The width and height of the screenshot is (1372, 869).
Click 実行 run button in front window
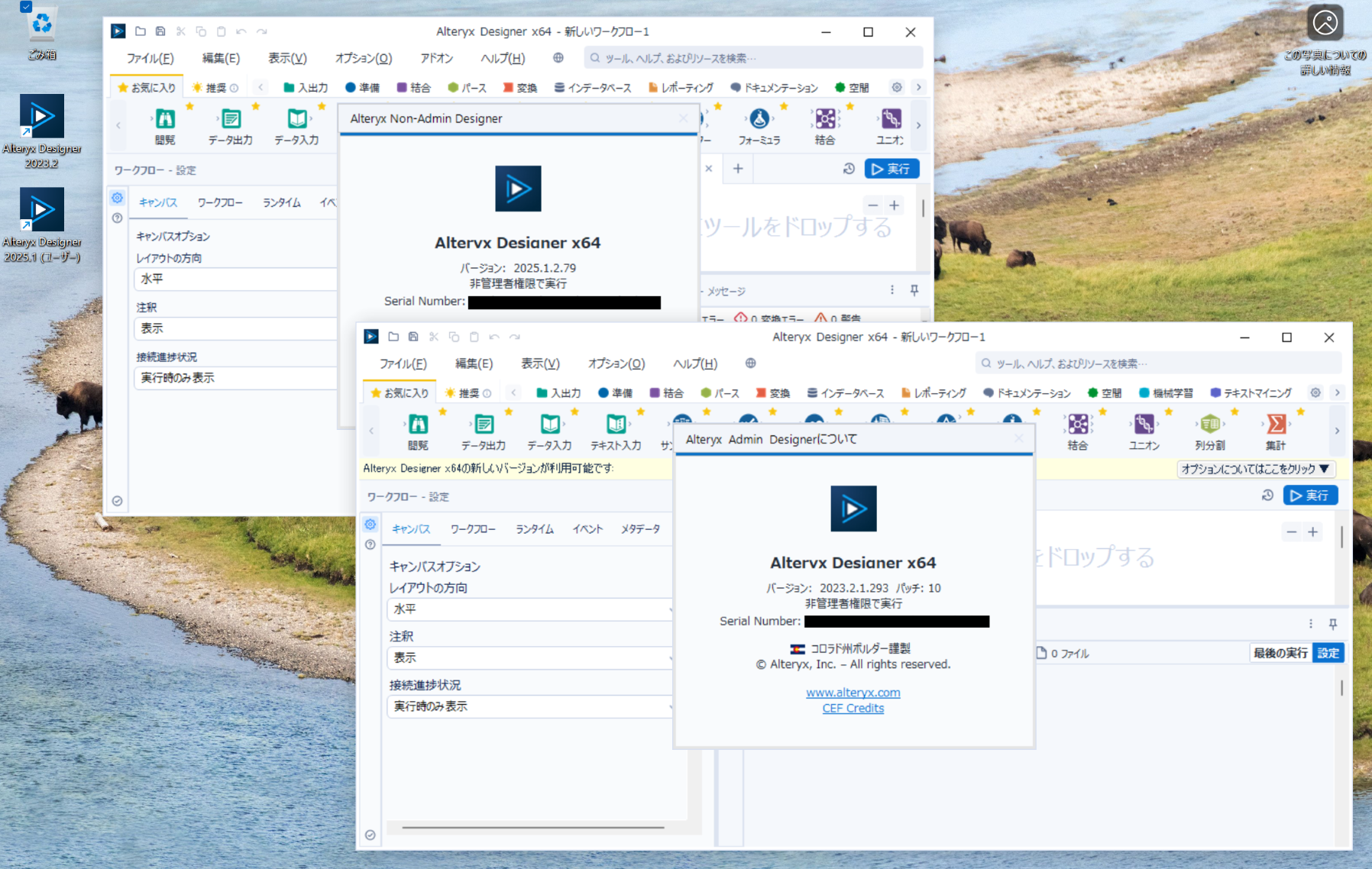coord(1310,496)
